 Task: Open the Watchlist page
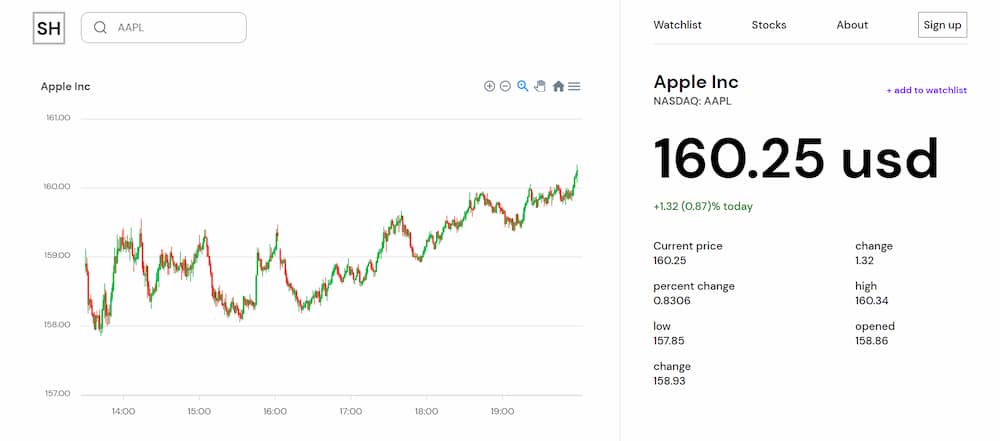[677, 25]
